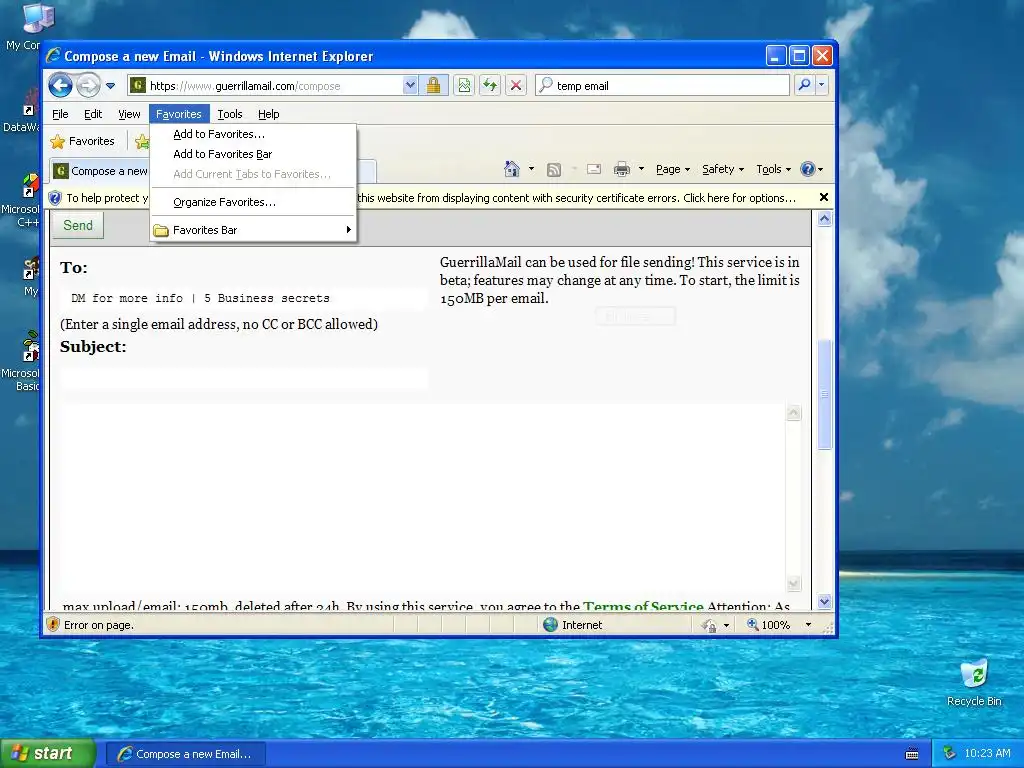Image resolution: width=1024 pixels, height=768 pixels.
Task: Click the Home icon in command bar
Action: click(511, 169)
